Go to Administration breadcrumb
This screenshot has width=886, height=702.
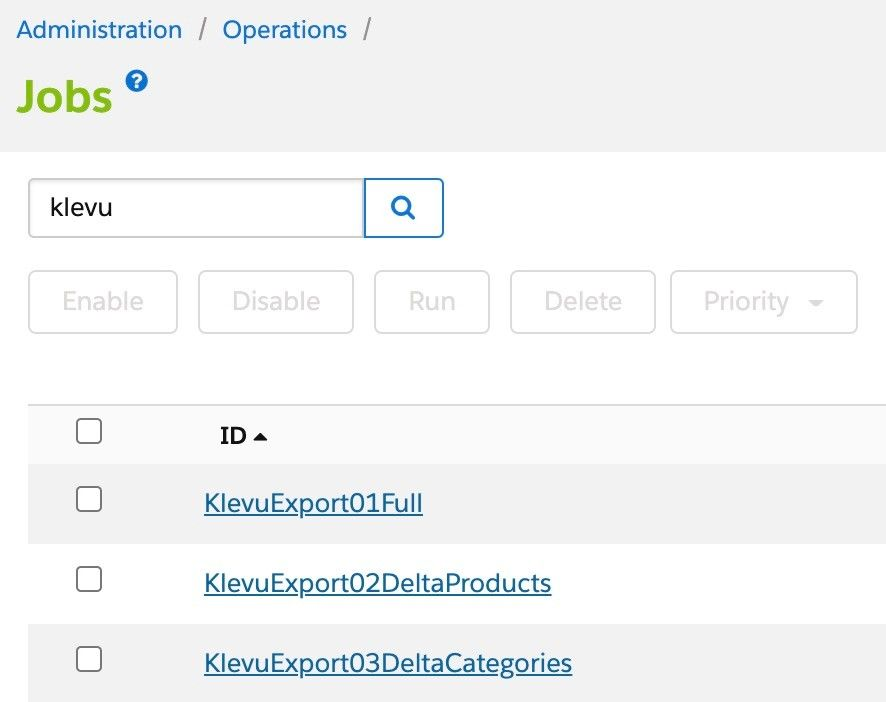99,29
